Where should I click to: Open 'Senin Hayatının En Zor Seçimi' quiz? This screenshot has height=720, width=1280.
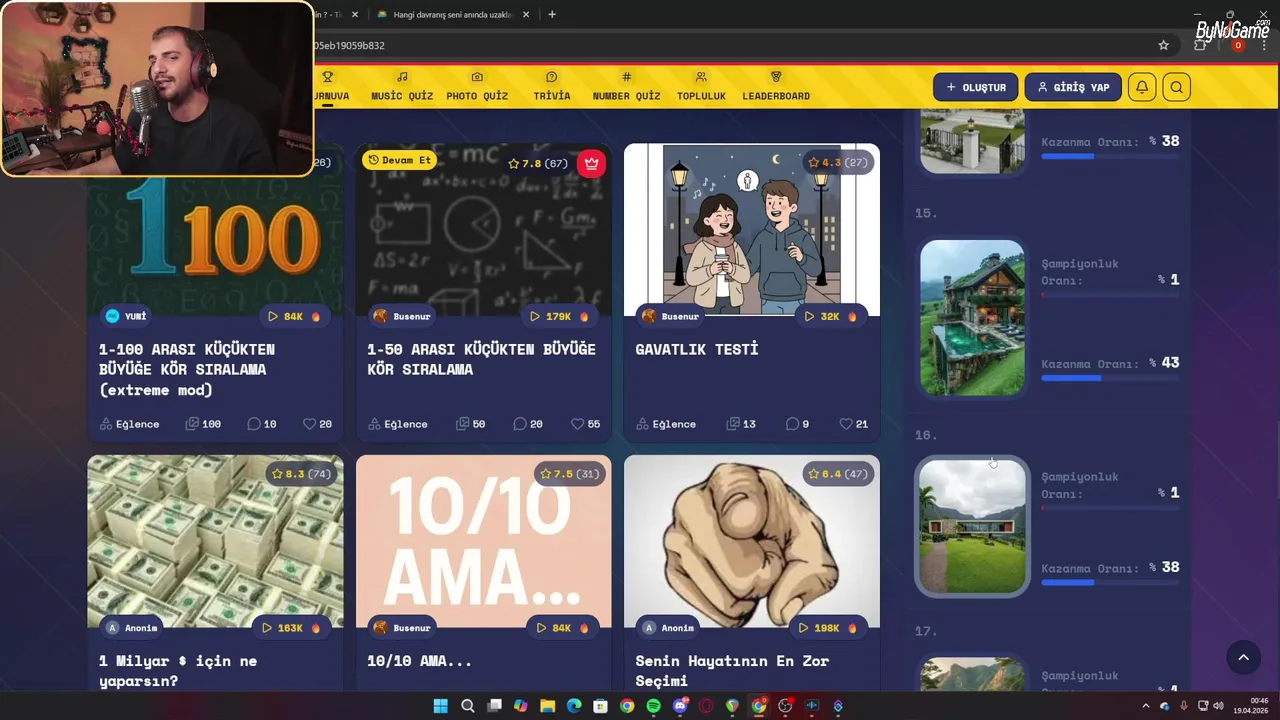pyautogui.click(x=732, y=671)
